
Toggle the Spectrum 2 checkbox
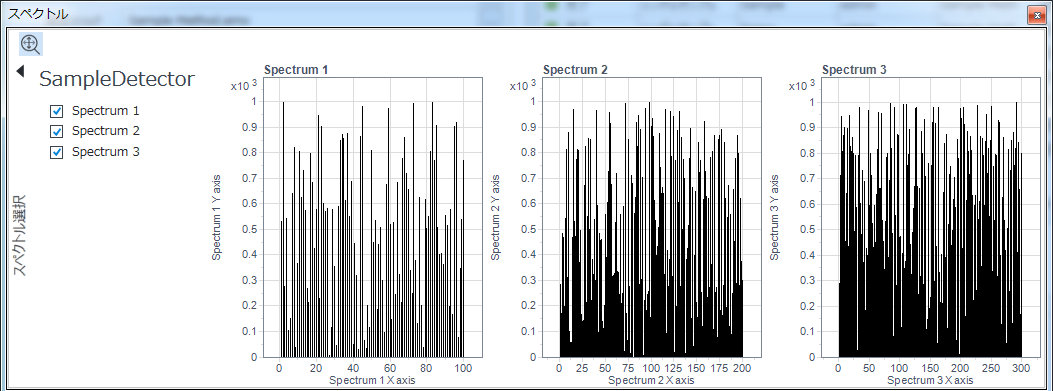57,132
